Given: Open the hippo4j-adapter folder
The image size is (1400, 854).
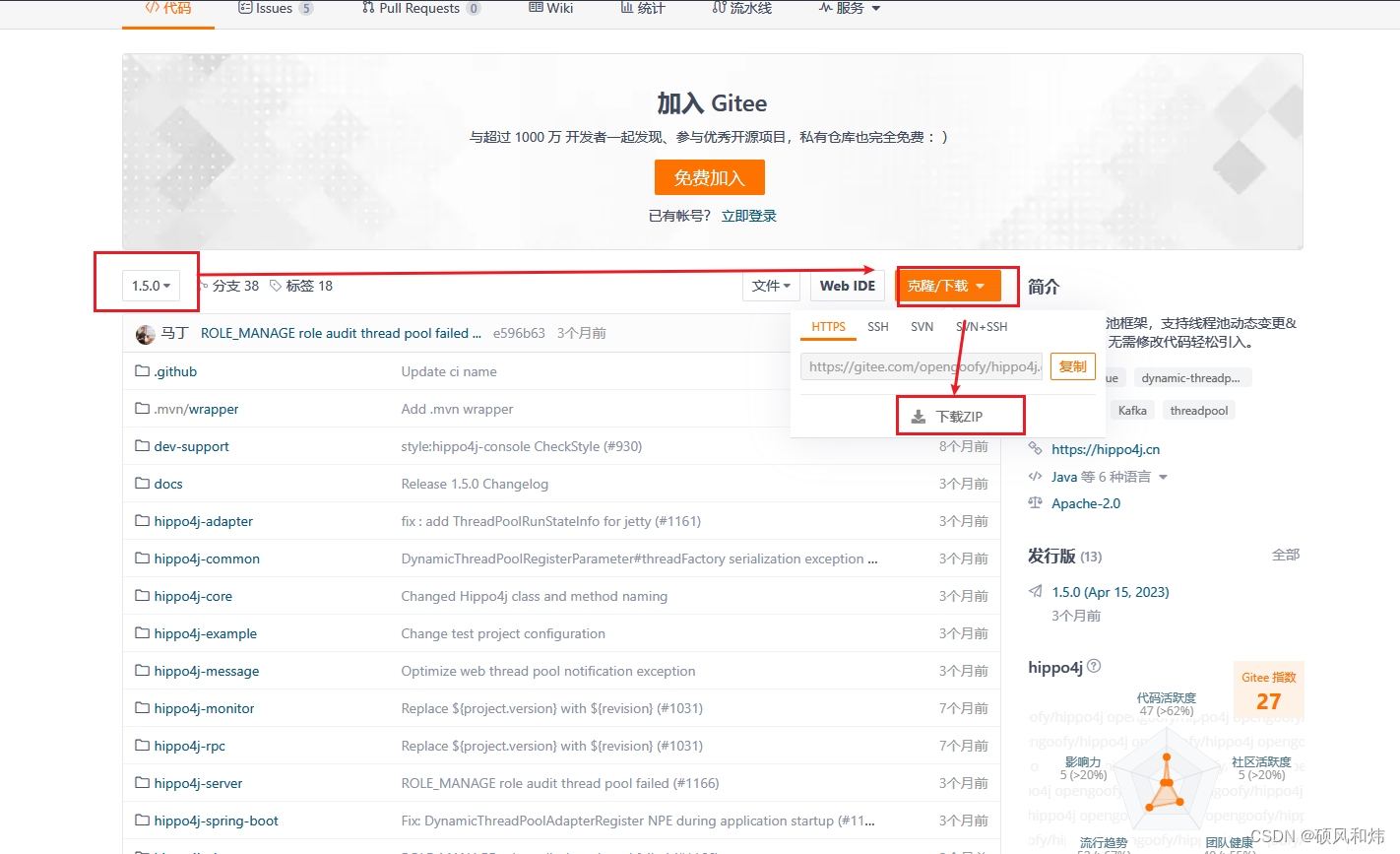Looking at the screenshot, I should pyautogui.click(x=204, y=521).
